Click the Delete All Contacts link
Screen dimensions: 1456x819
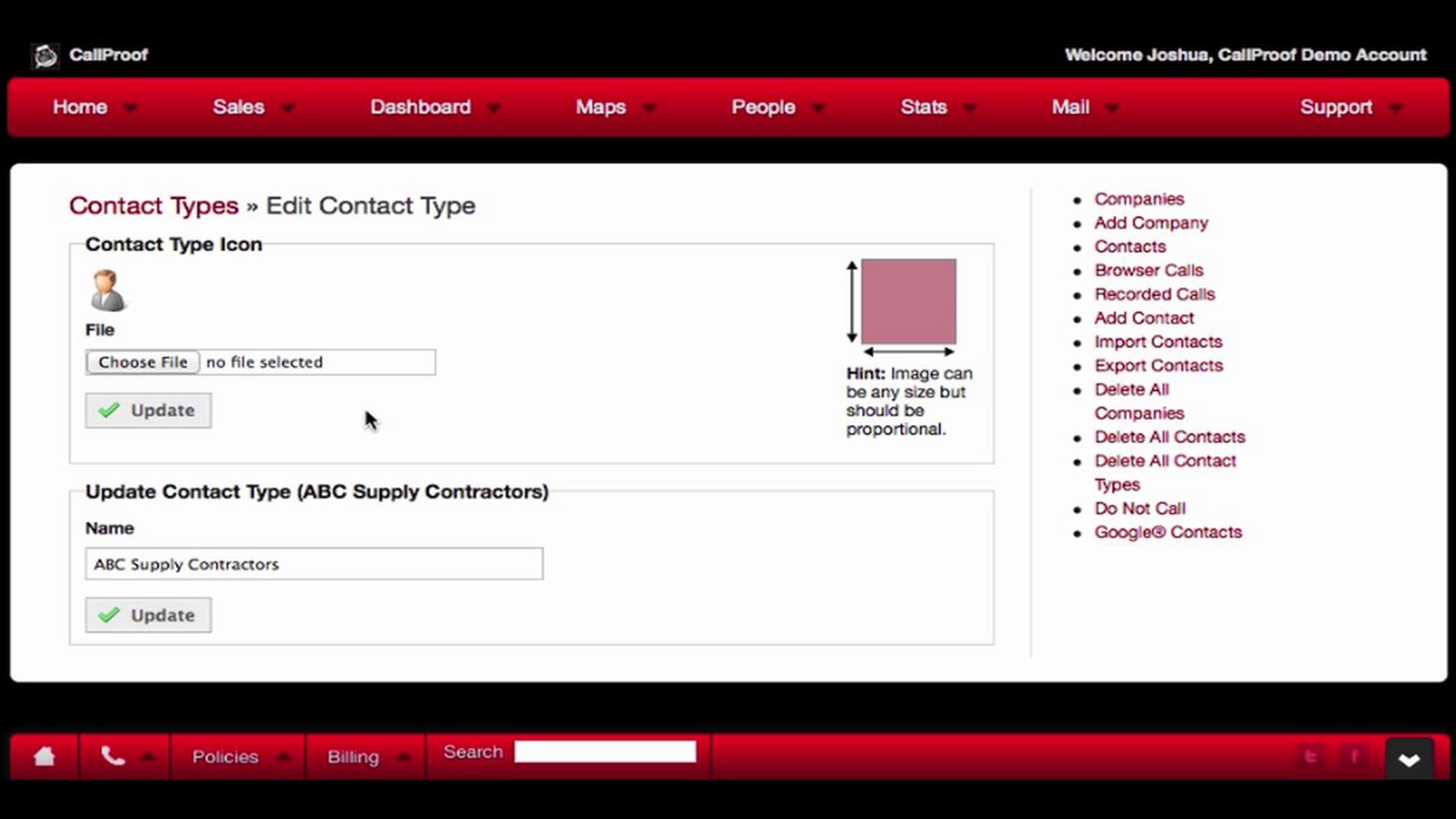click(1170, 437)
